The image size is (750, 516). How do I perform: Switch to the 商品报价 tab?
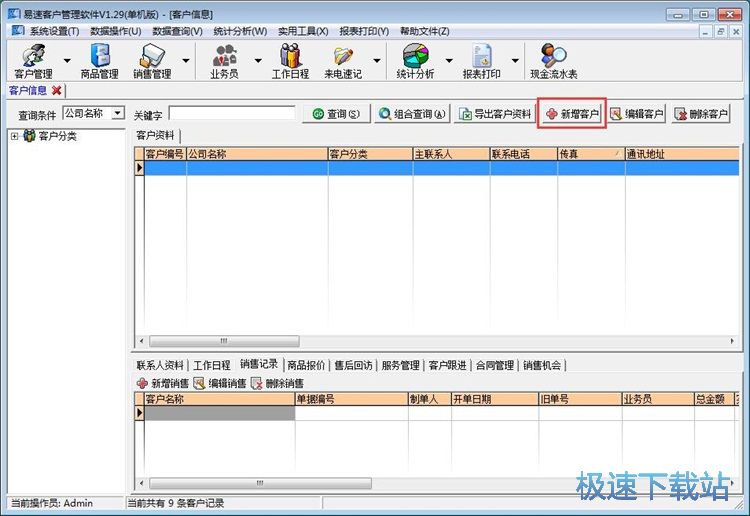pos(306,365)
